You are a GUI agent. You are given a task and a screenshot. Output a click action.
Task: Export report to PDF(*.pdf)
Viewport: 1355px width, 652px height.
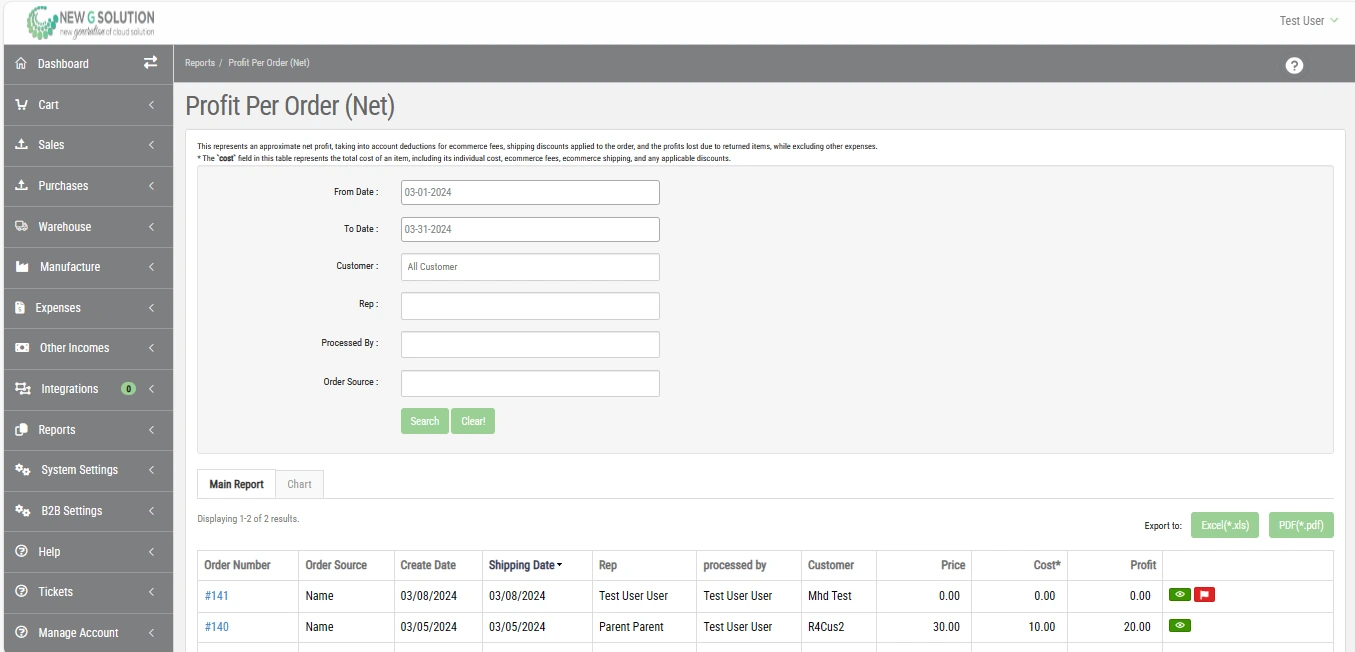[x=1301, y=525]
